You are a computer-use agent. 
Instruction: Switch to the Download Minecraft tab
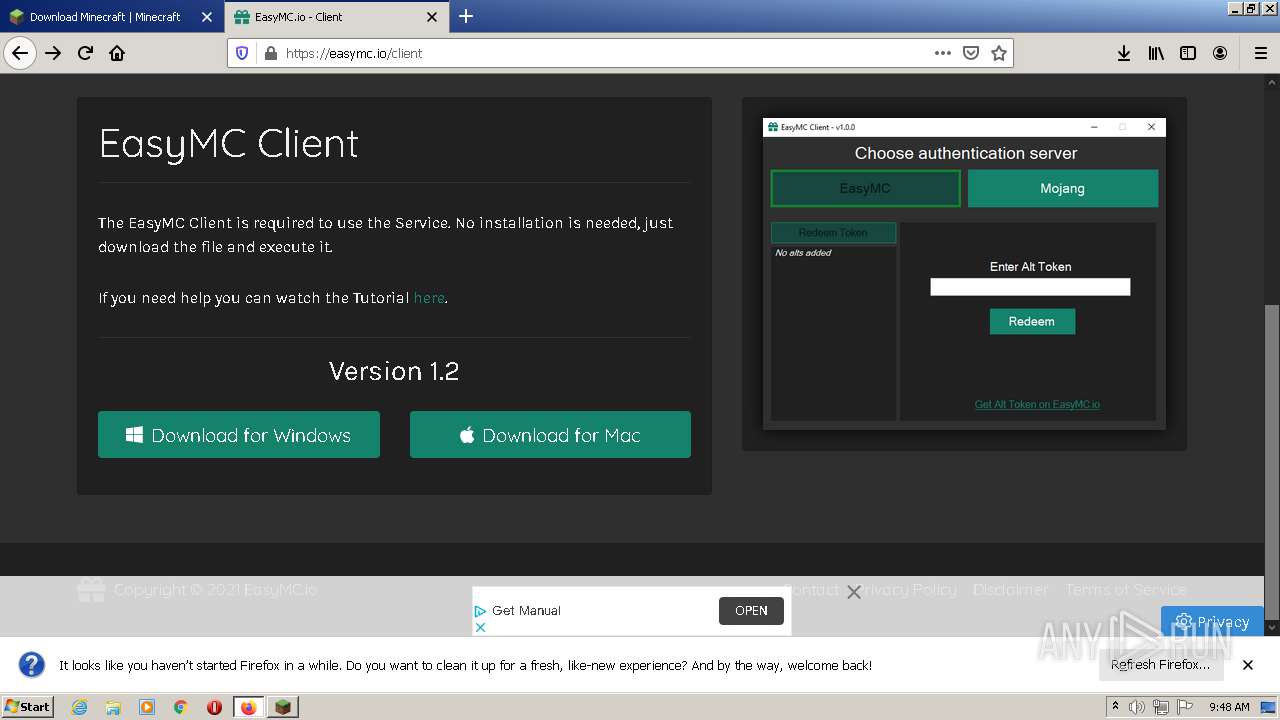click(x=104, y=17)
